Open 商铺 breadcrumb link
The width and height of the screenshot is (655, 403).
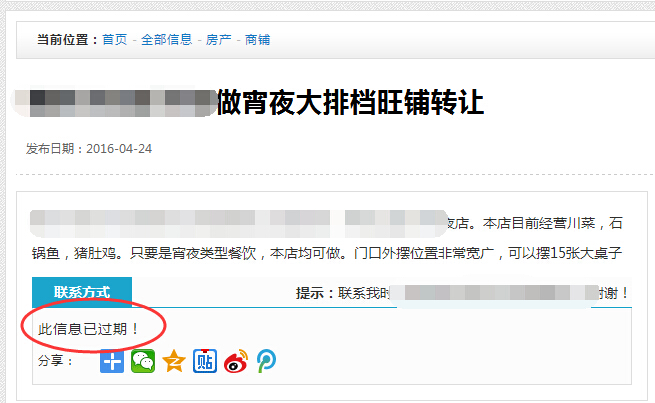(257, 40)
